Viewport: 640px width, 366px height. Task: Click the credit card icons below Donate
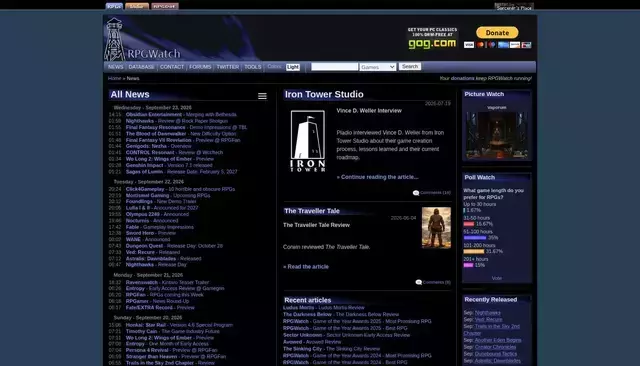coord(498,45)
